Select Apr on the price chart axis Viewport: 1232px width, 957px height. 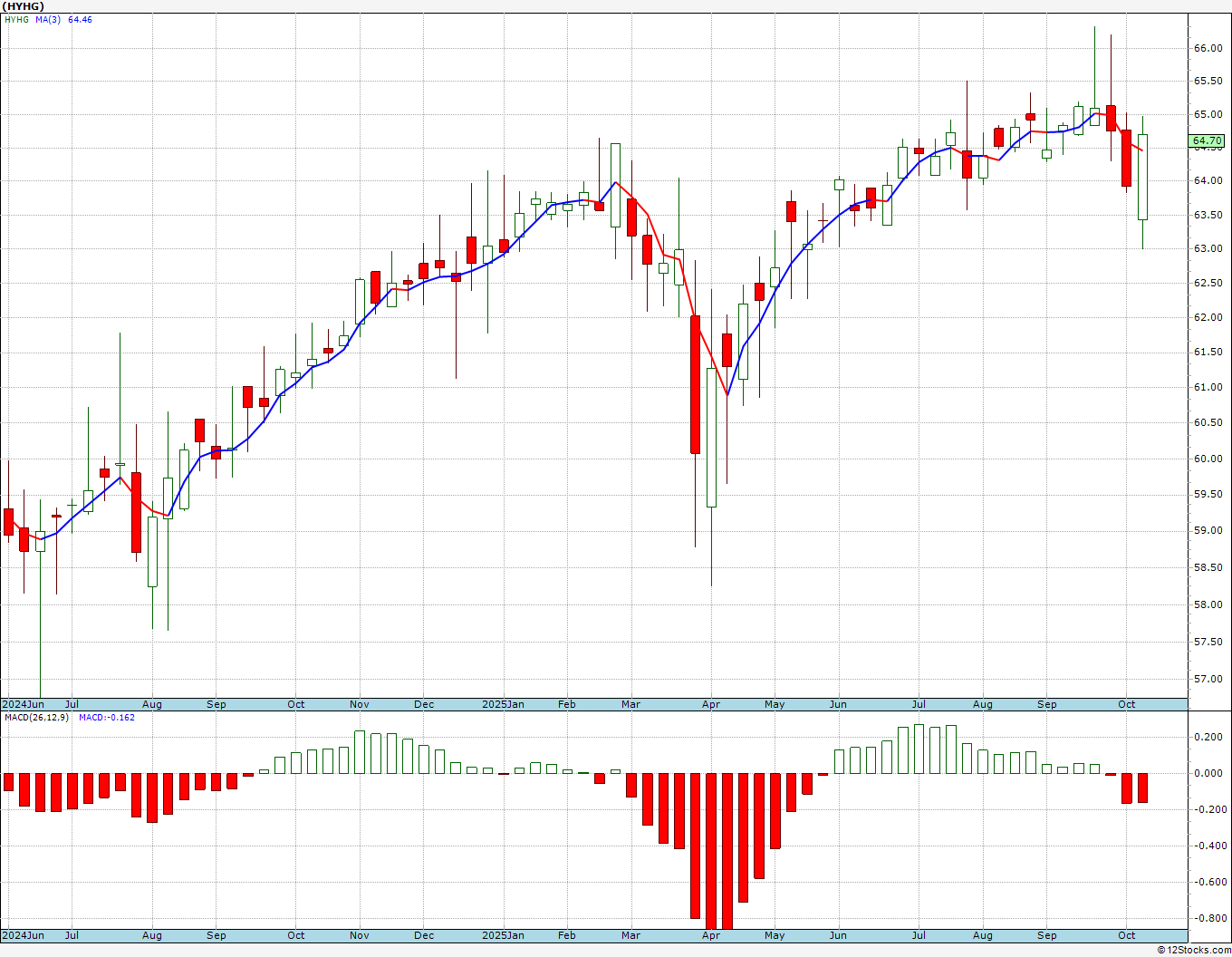[x=711, y=704]
